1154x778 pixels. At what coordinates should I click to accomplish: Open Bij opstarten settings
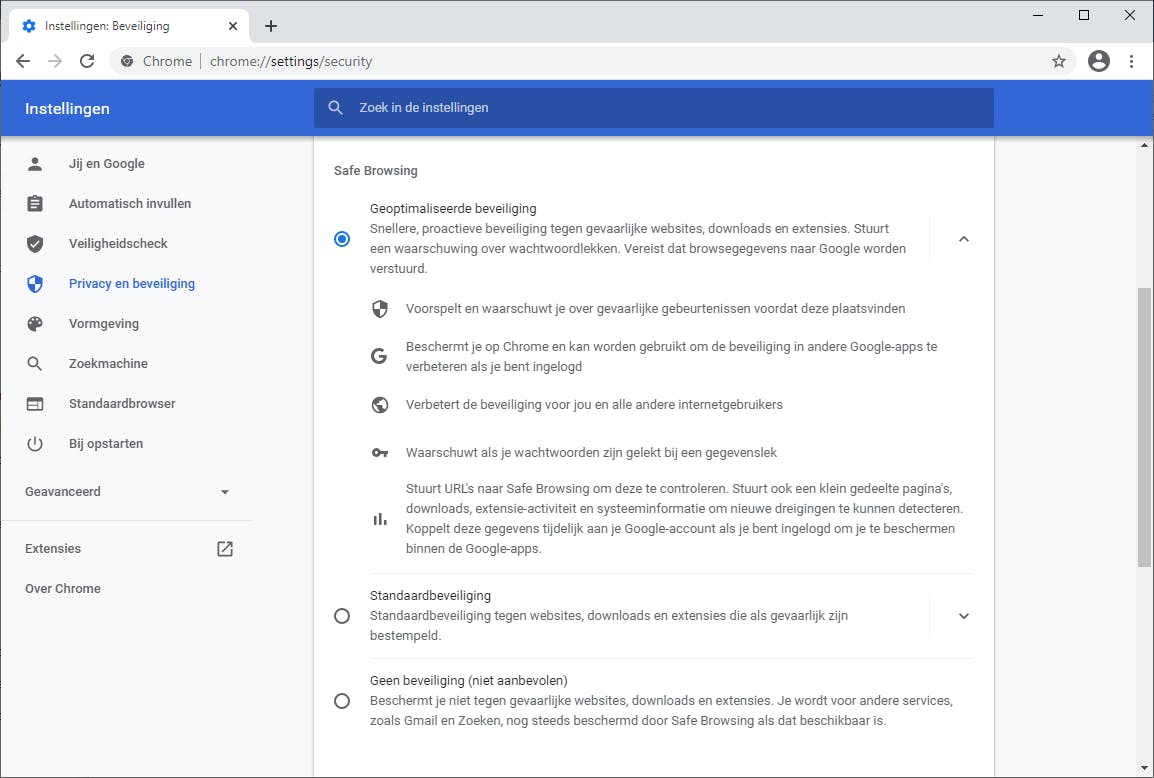tap(105, 444)
